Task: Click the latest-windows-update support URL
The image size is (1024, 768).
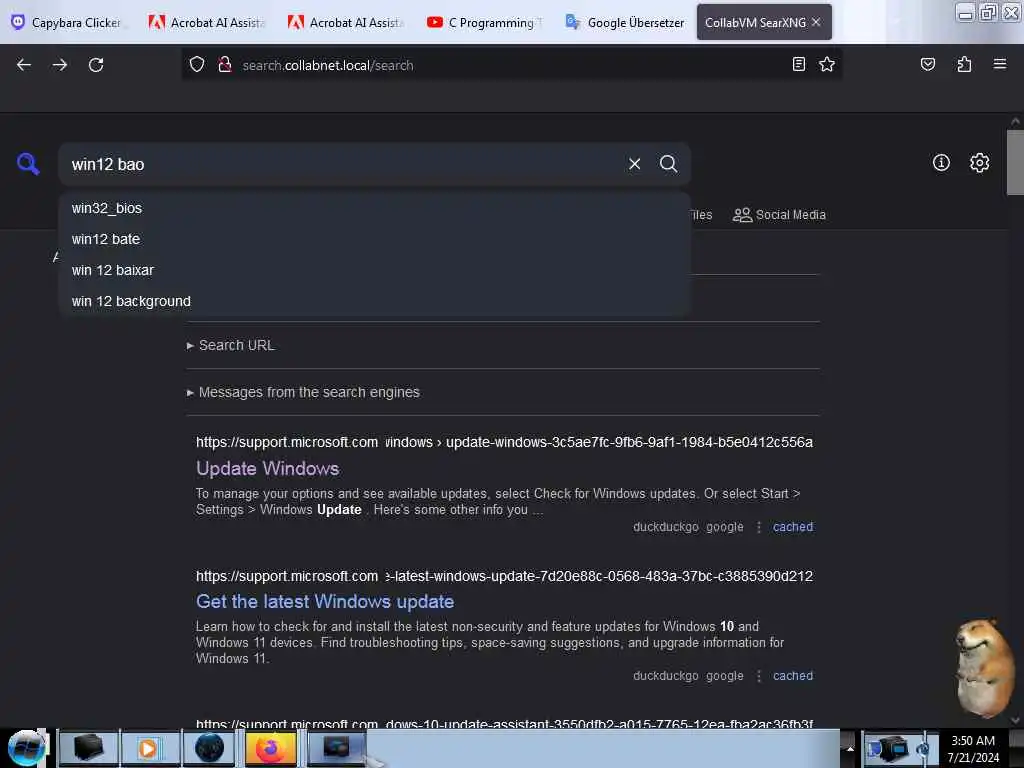Action: 504,576
